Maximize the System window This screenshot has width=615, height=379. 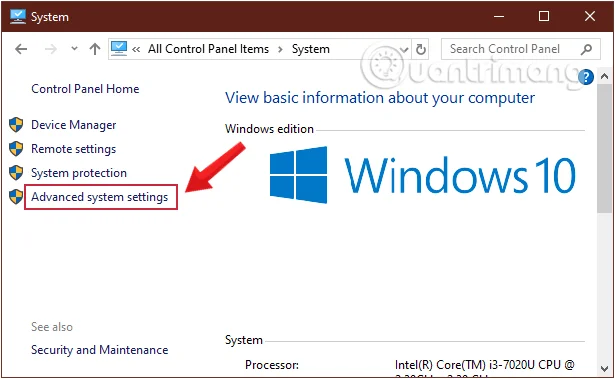[544, 16]
